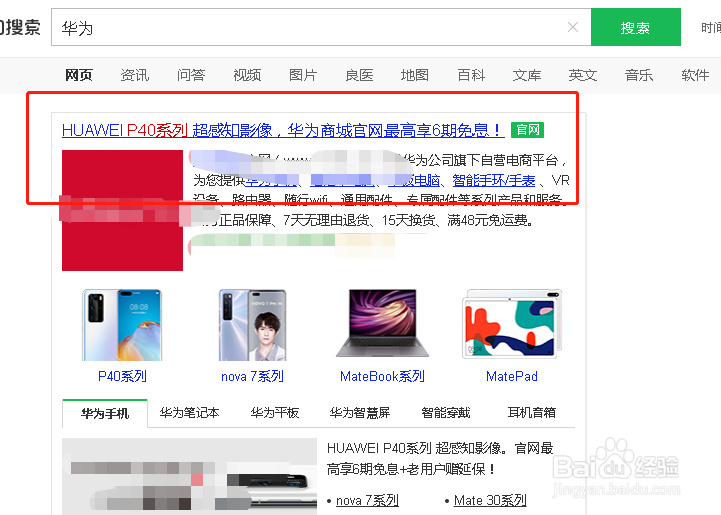
Task: Switch to the 良医 tab
Action: pyautogui.click(x=359, y=75)
